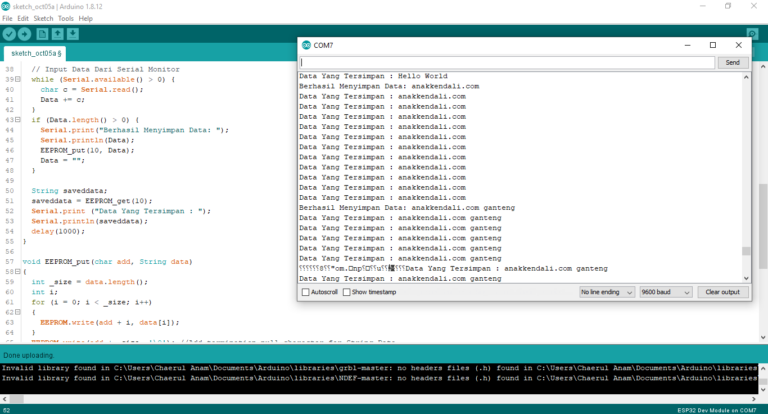This screenshot has height=414, width=768.
Task: Save sketch using the Save icon
Action: pos(73,34)
